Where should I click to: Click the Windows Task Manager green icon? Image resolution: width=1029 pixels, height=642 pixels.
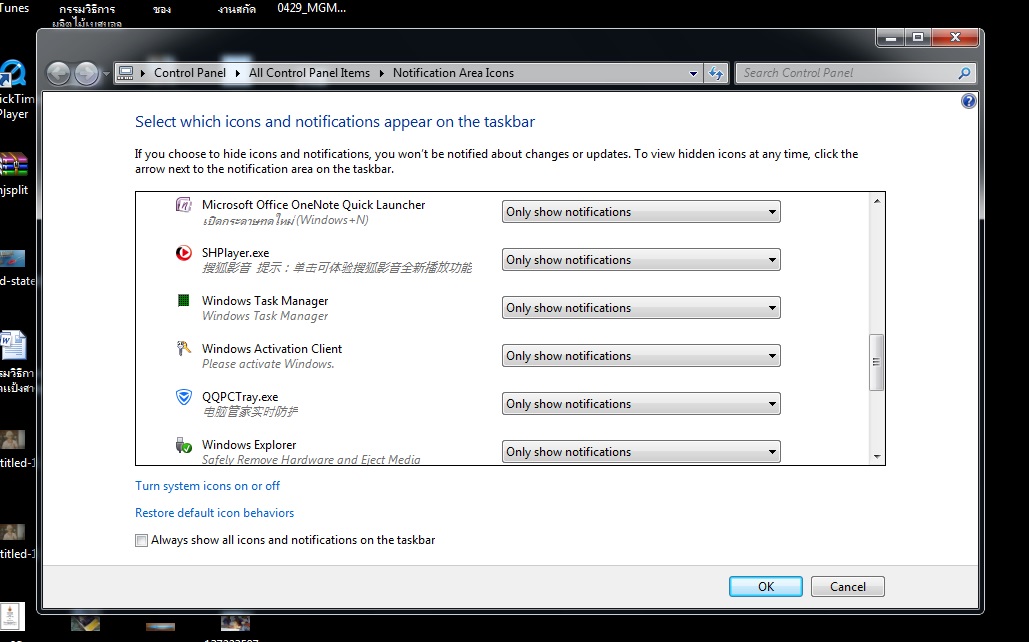183,301
